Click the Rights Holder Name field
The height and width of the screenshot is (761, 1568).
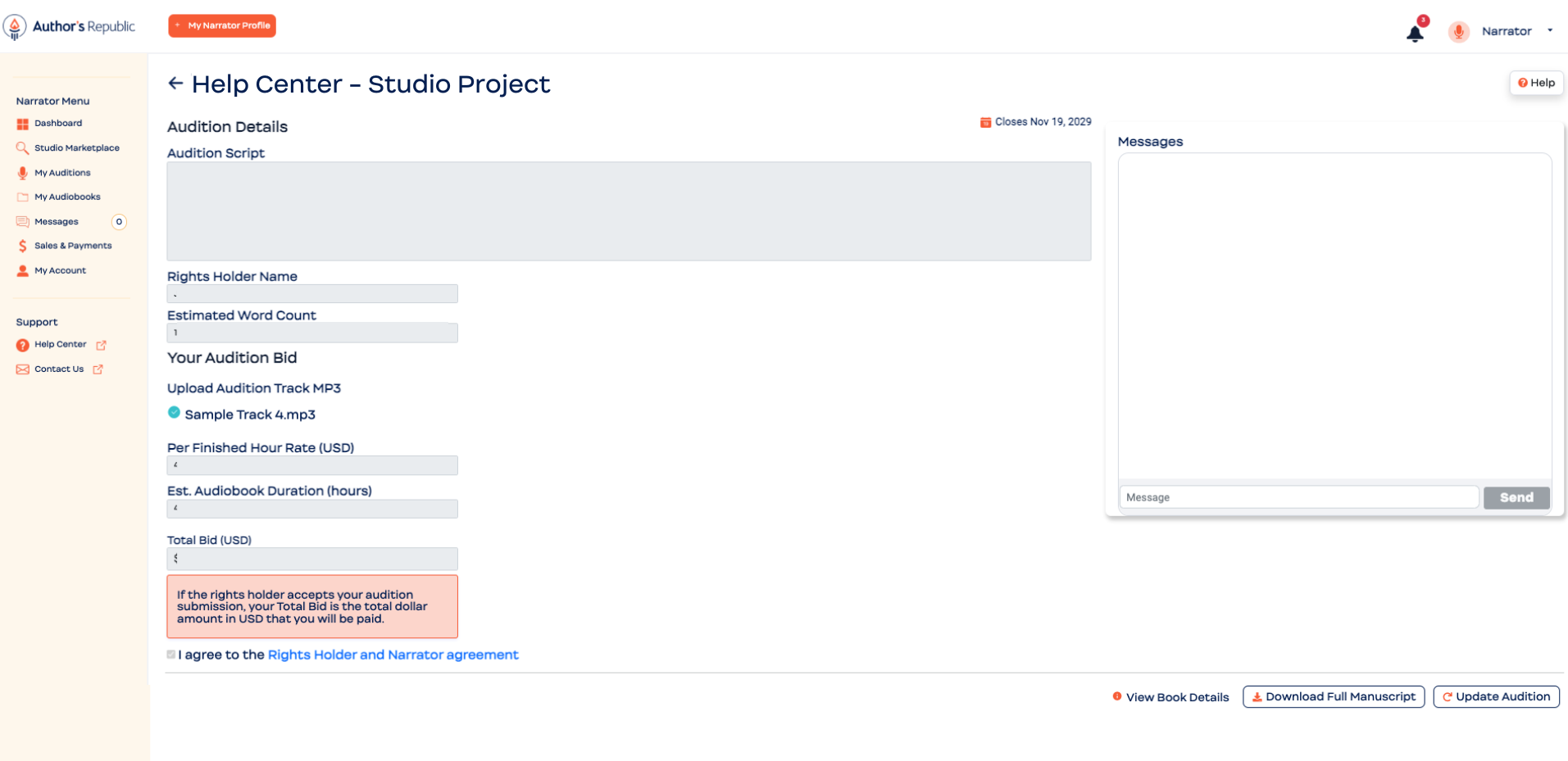pyautogui.click(x=312, y=294)
